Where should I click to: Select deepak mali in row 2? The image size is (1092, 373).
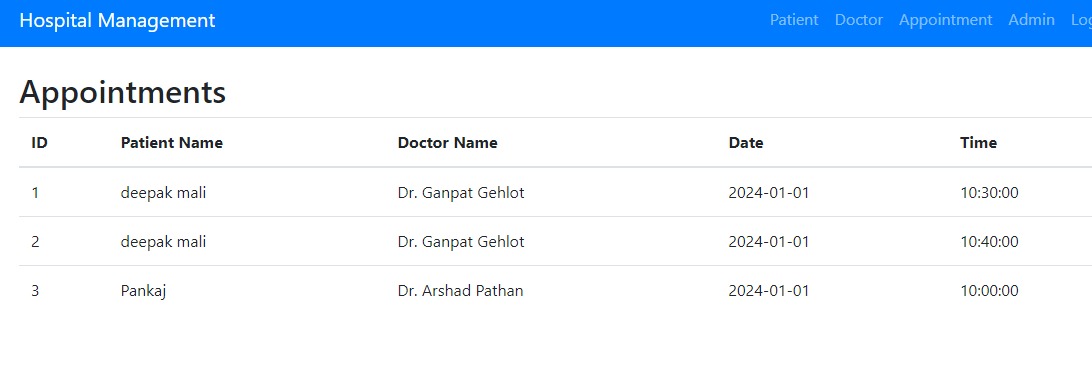point(163,241)
